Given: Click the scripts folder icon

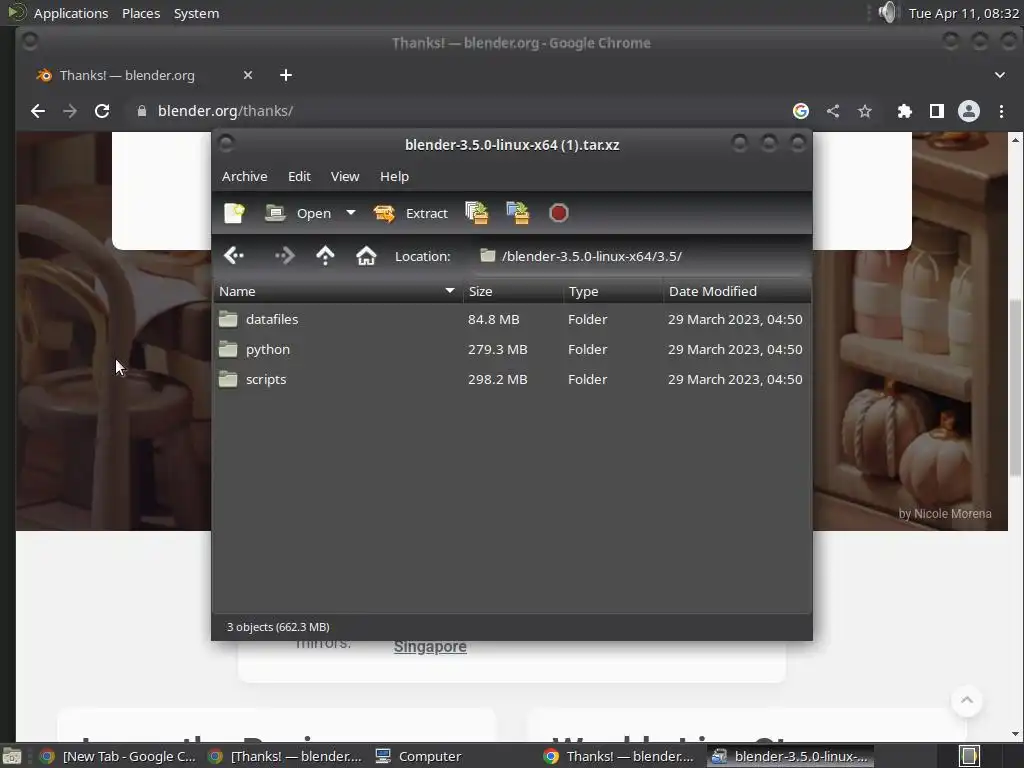Looking at the screenshot, I should [x=228, y=379].
